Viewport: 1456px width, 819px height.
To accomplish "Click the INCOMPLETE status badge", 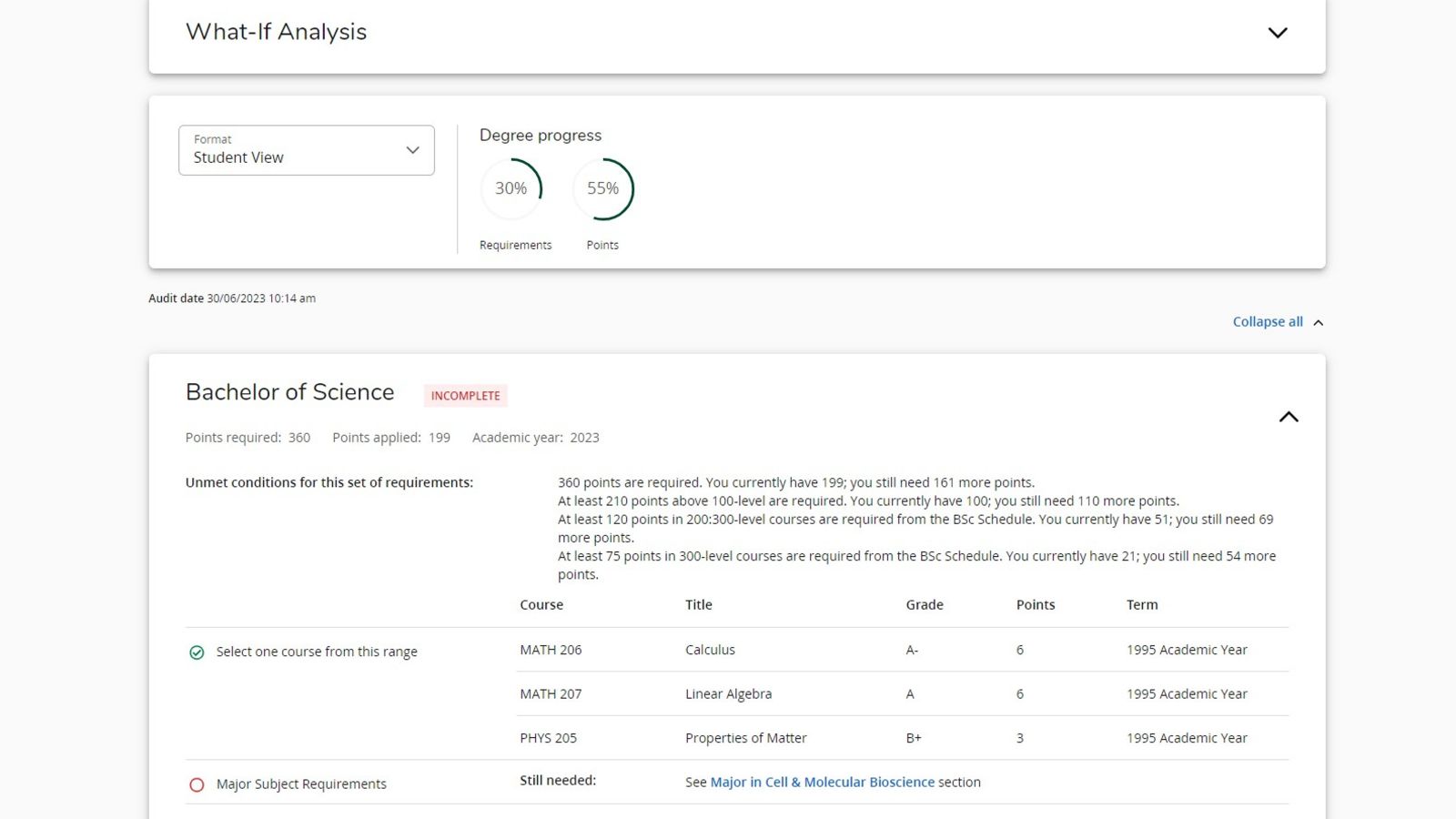I will click(x=465, y=396).
